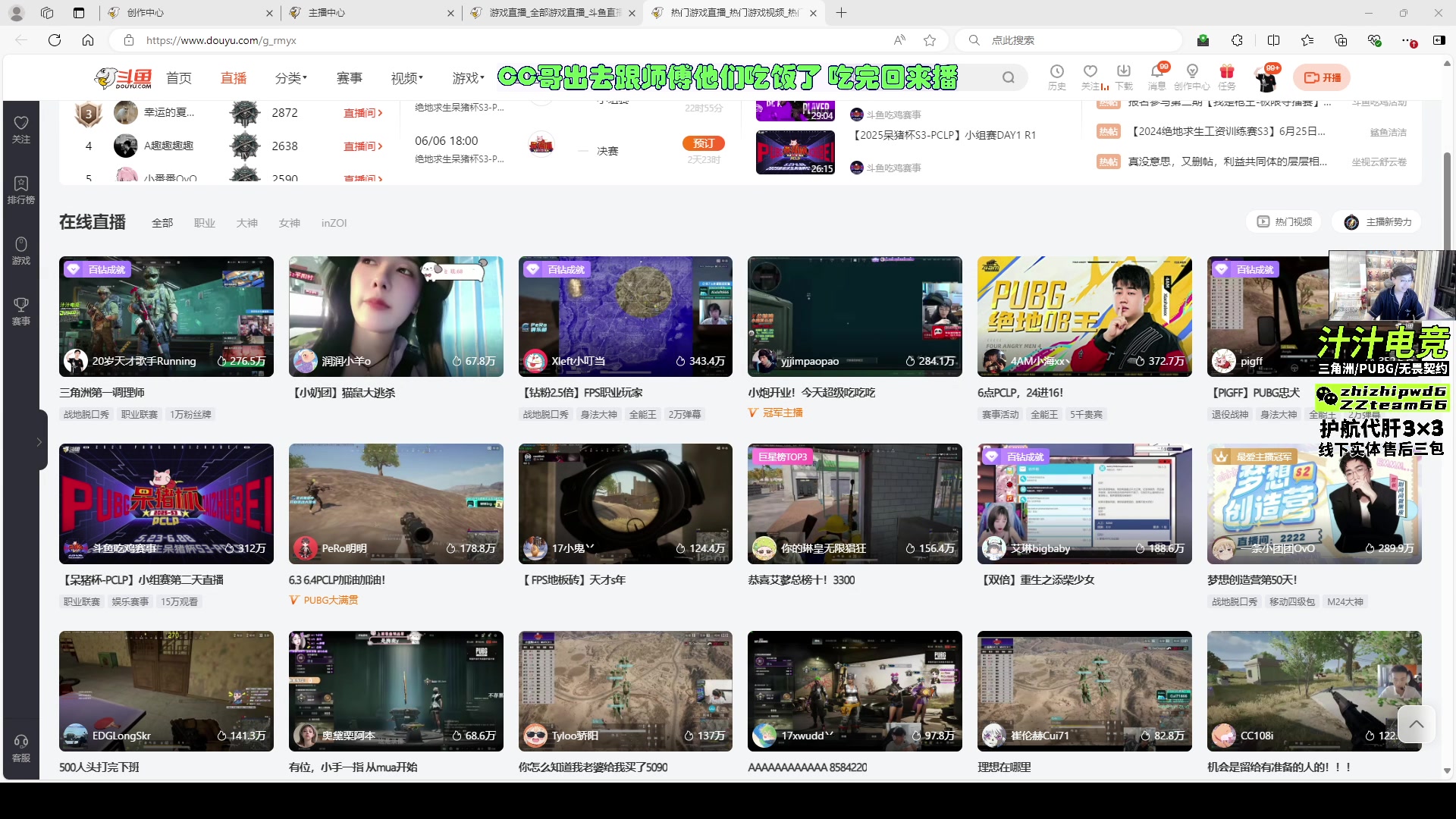
Task: Open 润润小羊o stream thumbnail
Action: pos(396,316)
